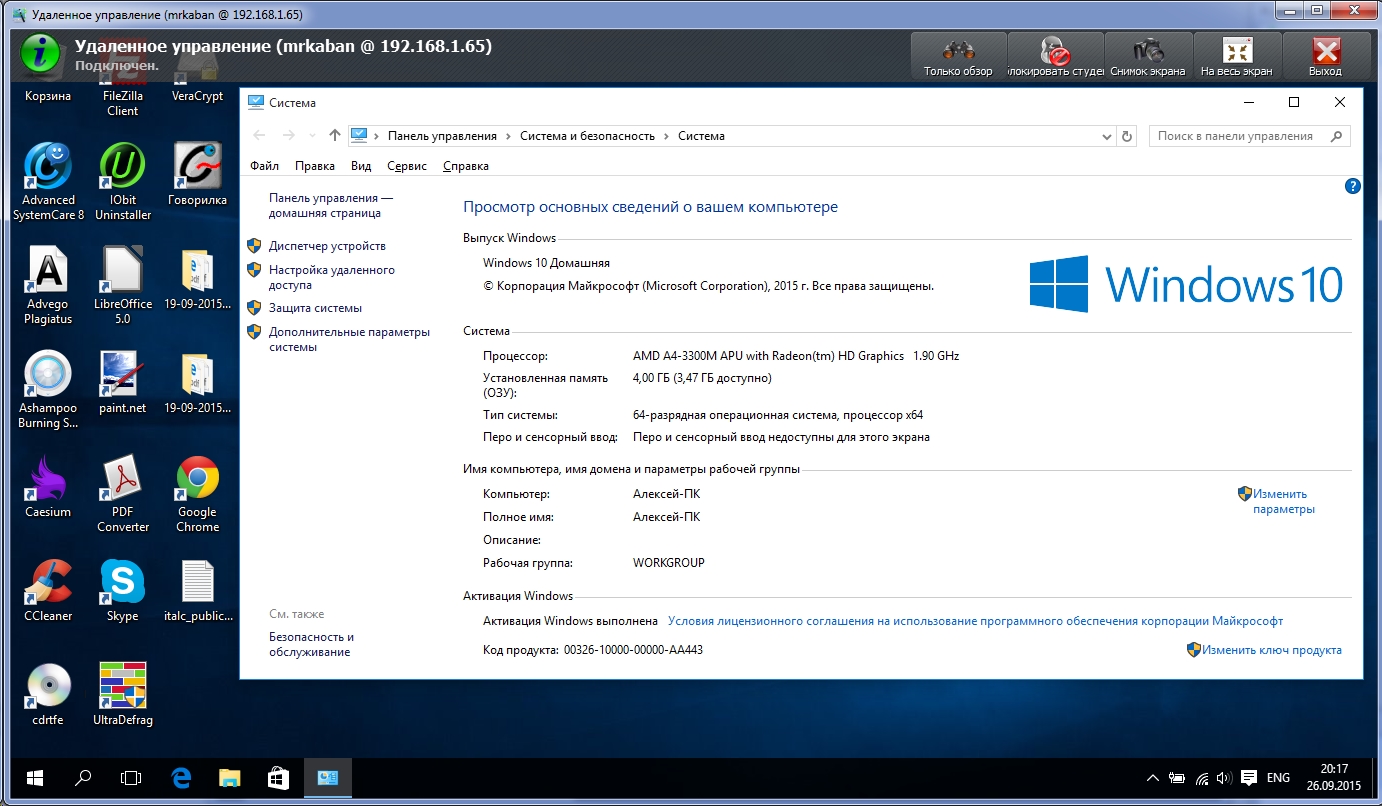Image resolution: width=1382 pixels, height=806 pixels.
Task: Select the Skype desktop icon
Action: 123,590
